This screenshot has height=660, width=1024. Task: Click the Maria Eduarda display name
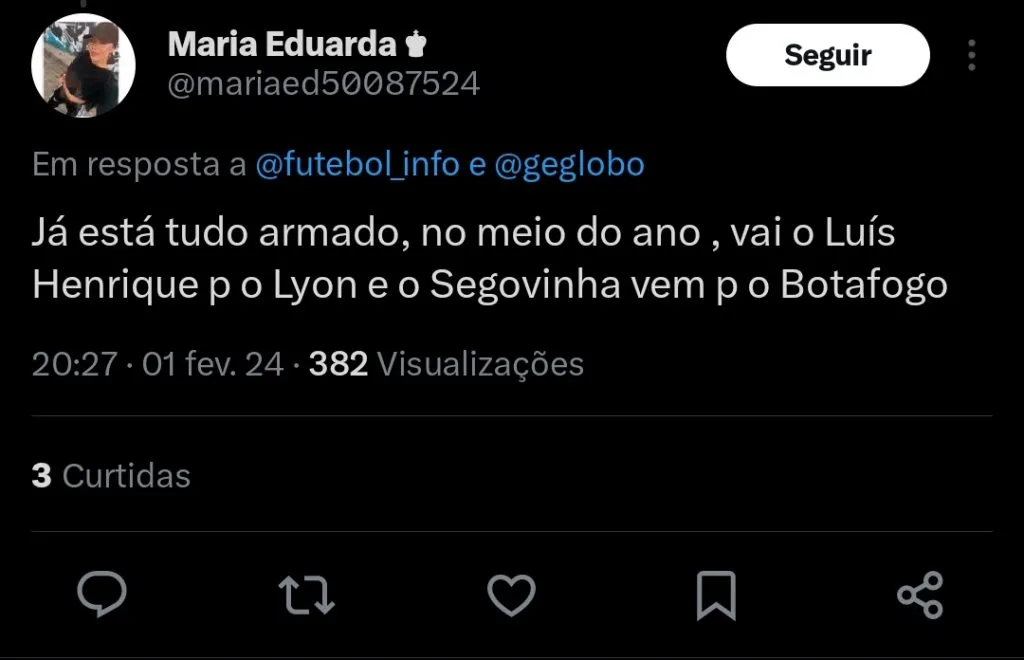tap(281, 44)
